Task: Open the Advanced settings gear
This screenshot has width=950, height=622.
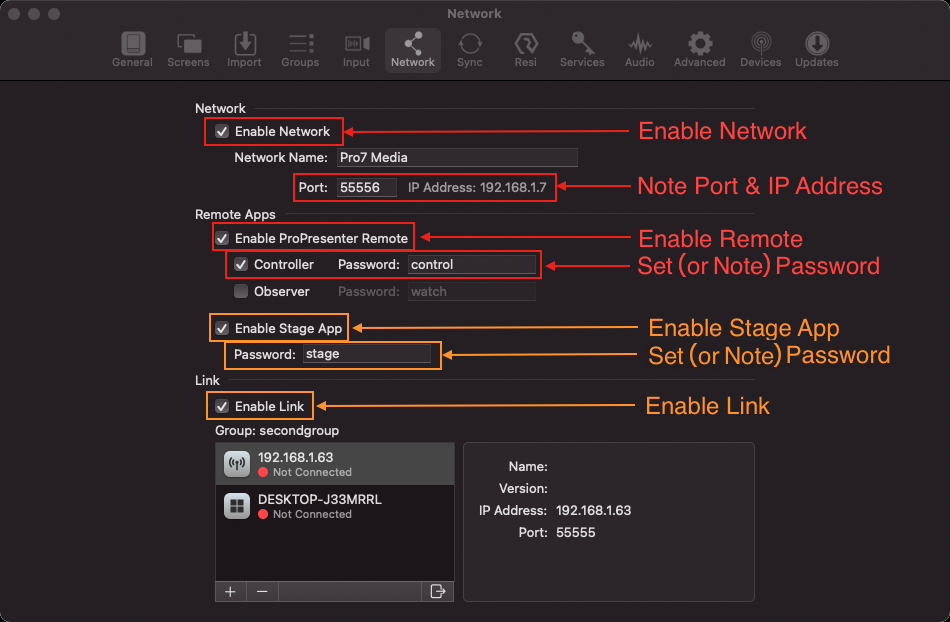Action: 700,50
